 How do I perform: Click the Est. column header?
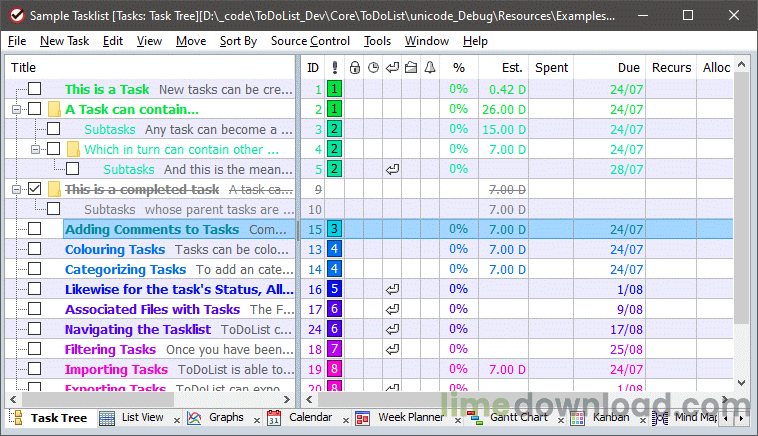click(511, 68)
